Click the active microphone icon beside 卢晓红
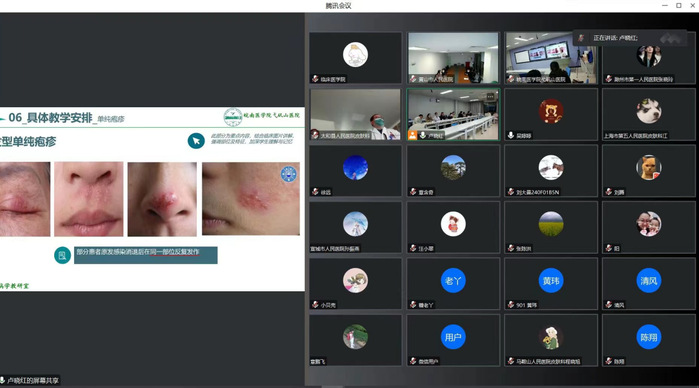699x388 pixels. pos(422,135)
